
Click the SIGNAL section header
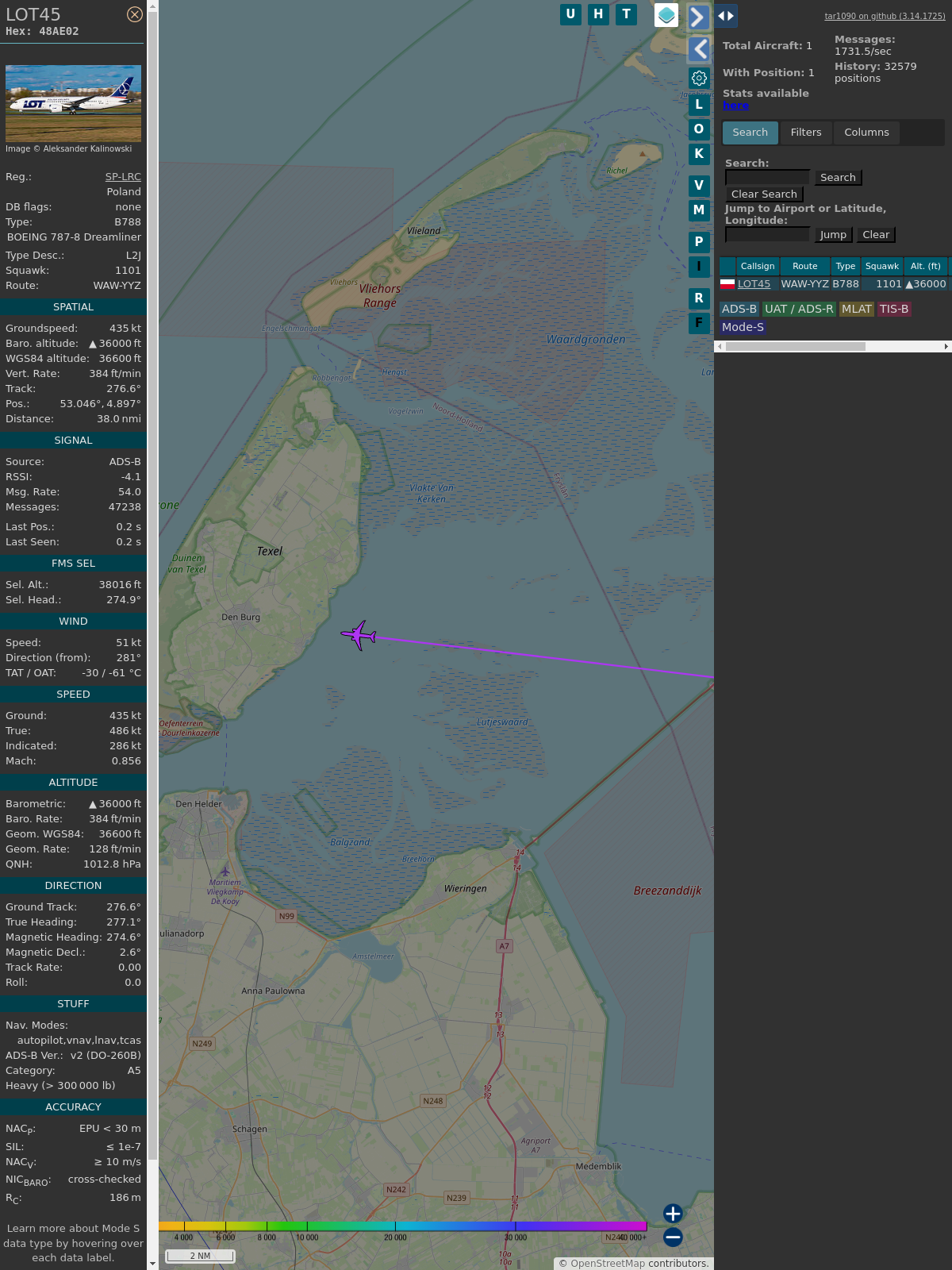pos(73,441)
